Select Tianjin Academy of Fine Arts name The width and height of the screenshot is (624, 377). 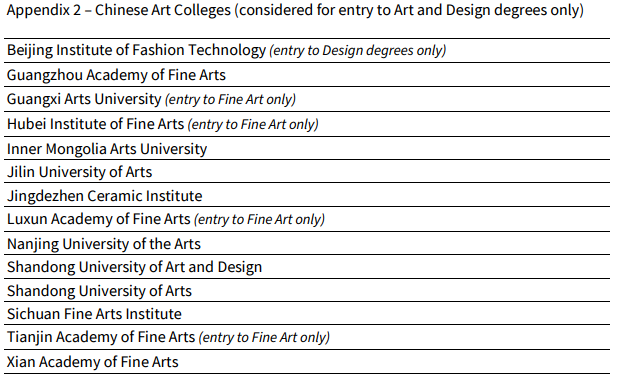[101, 337]
